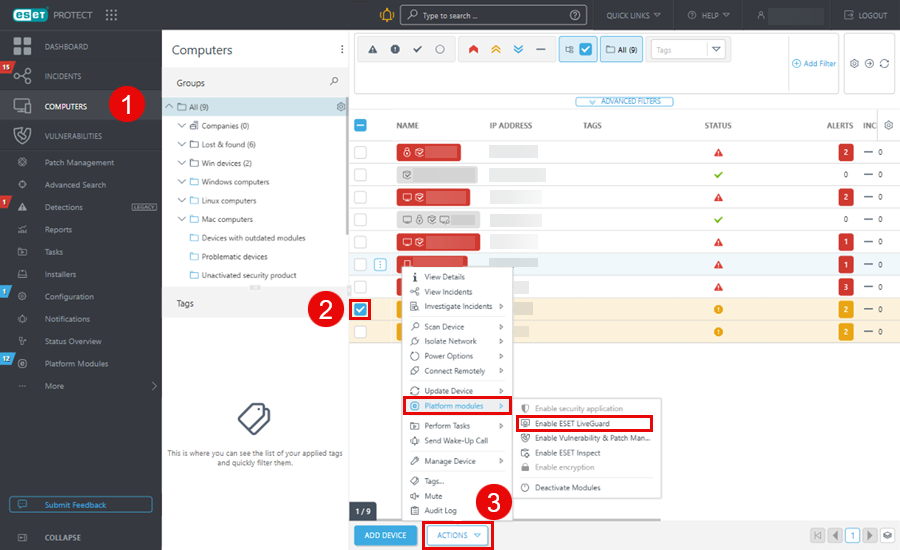Click the search input field
Screen dimensions: 900x550
pyautogui.click(x=493, y=16)
